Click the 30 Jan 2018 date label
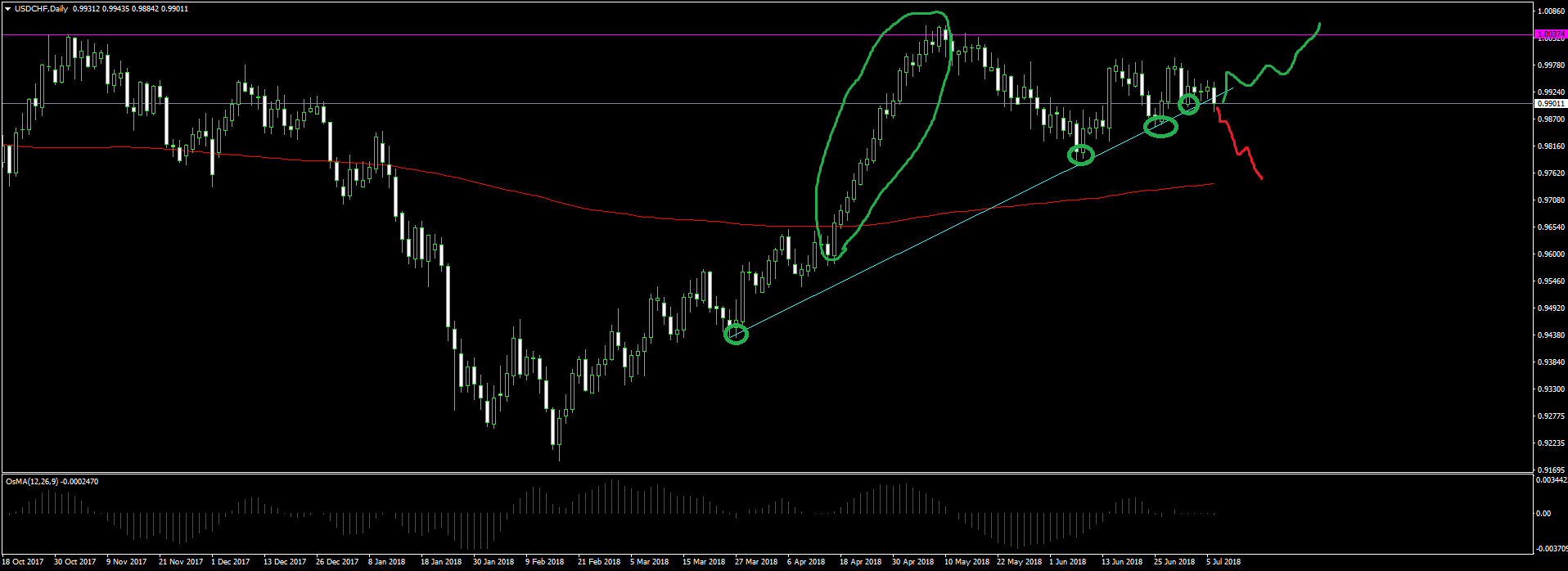Viewport: 1568px width, 571px height. click(x=493, y=562)
